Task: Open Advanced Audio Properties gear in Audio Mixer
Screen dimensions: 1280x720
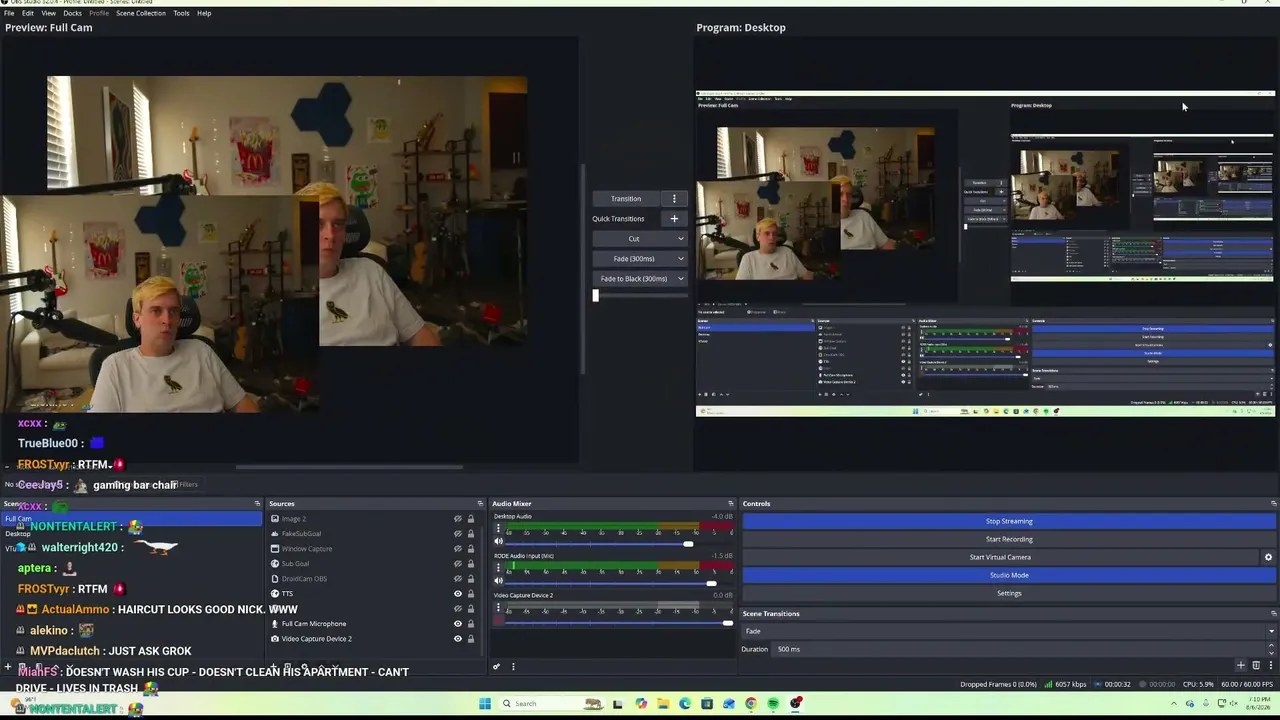Action: click(496, 666)
